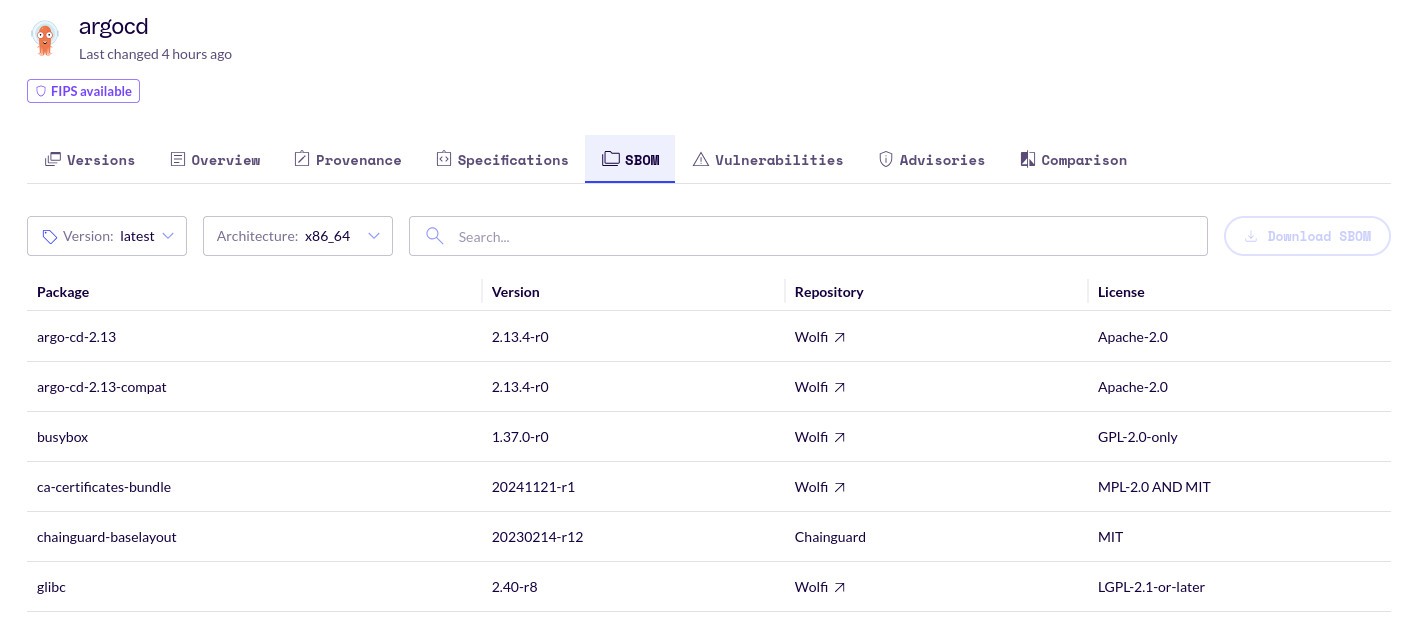The width and height of the screenshot is (1413, 626).
Task: Click the shield icon in FIPS available badge
Action: (41, 91)
